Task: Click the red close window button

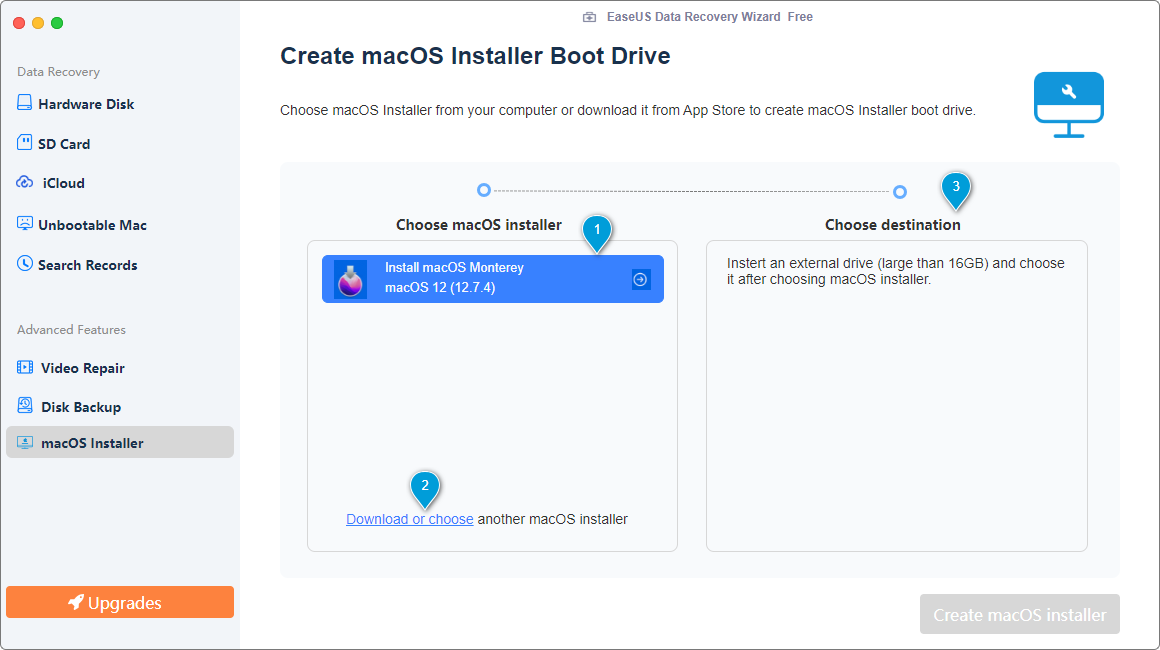Action: [19, 23]
